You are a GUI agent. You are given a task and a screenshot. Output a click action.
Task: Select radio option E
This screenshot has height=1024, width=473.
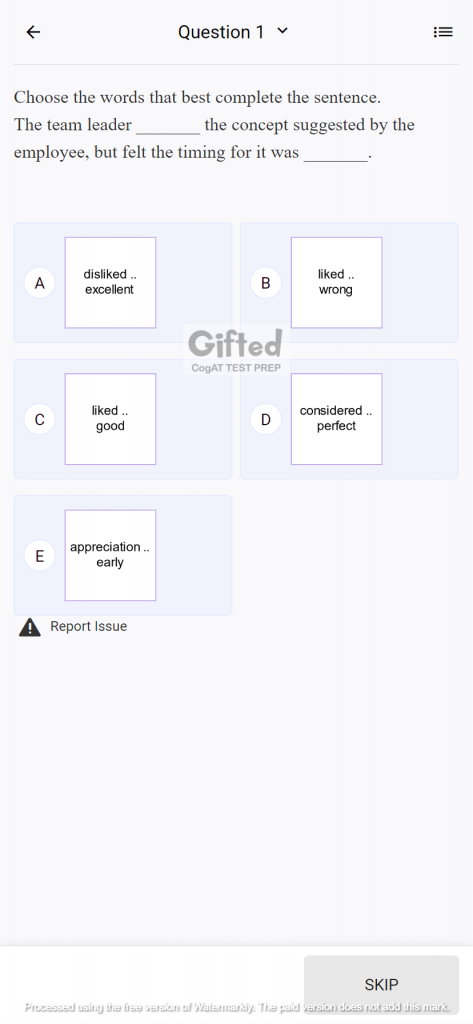point(40,556)
